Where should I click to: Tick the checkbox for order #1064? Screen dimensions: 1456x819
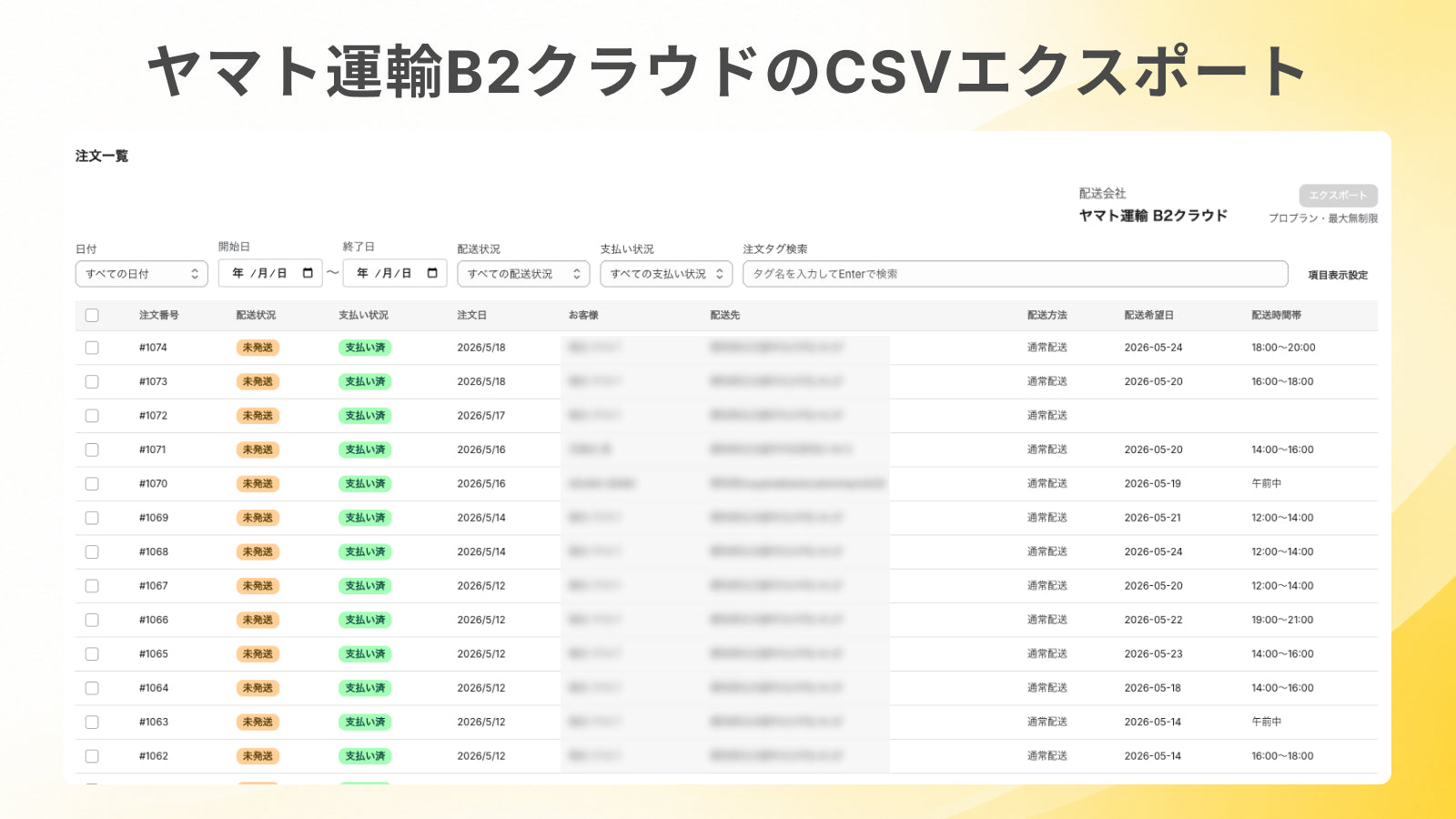[x=92, y=688]
